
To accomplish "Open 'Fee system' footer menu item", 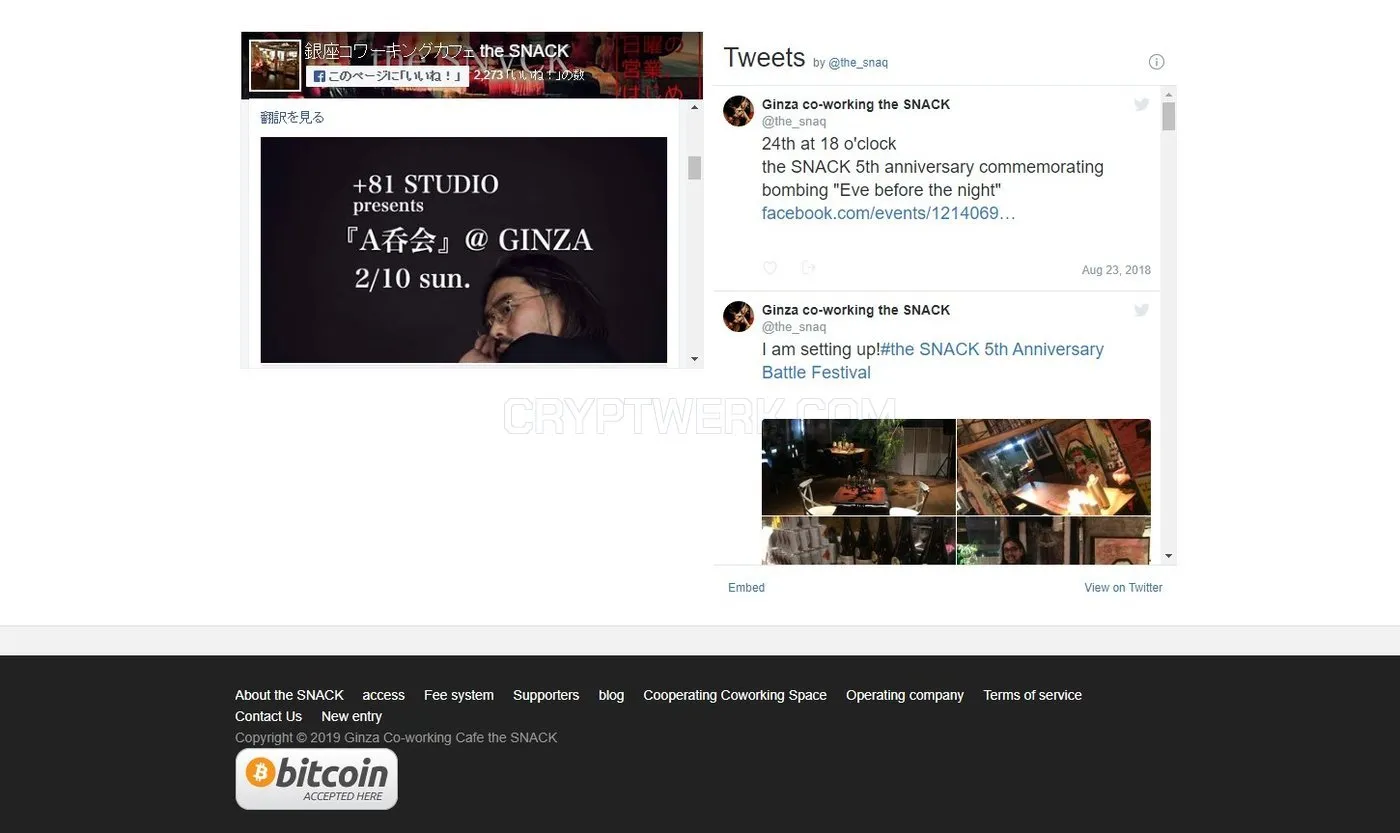I will click(459, 695).
